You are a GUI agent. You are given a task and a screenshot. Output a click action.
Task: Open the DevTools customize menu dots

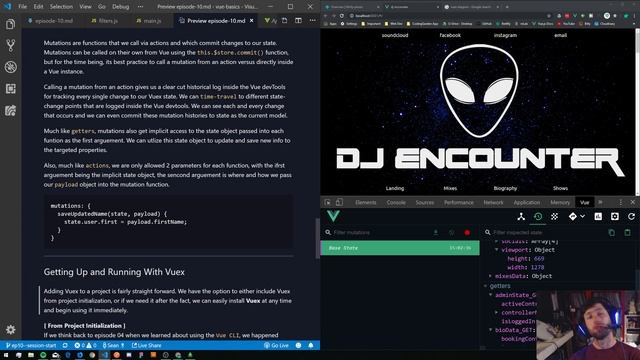click(x=620, y=202)
